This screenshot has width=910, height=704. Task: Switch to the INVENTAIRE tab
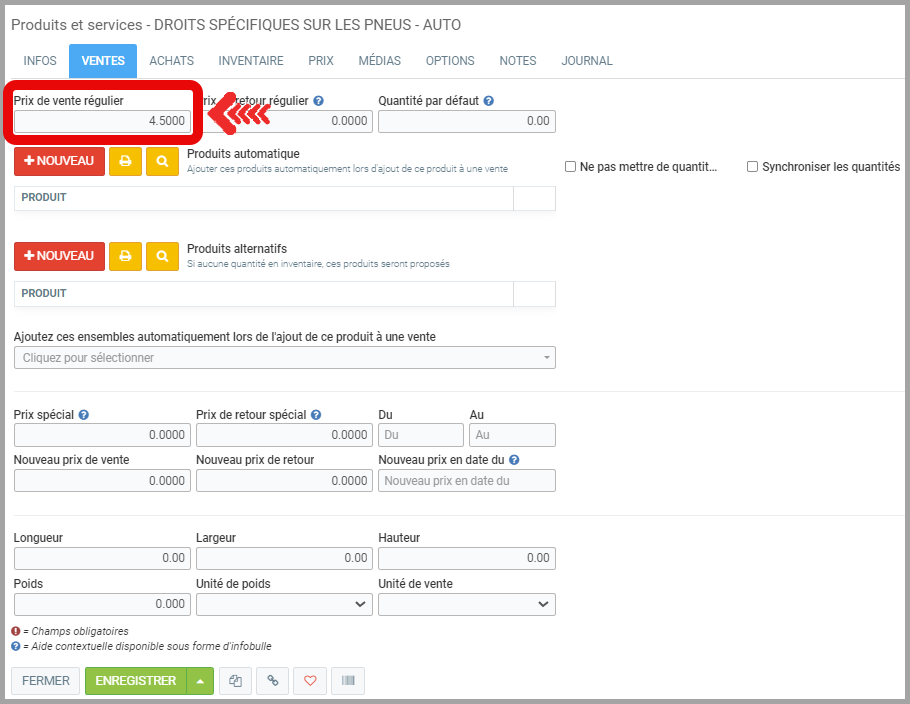point(251,61)
